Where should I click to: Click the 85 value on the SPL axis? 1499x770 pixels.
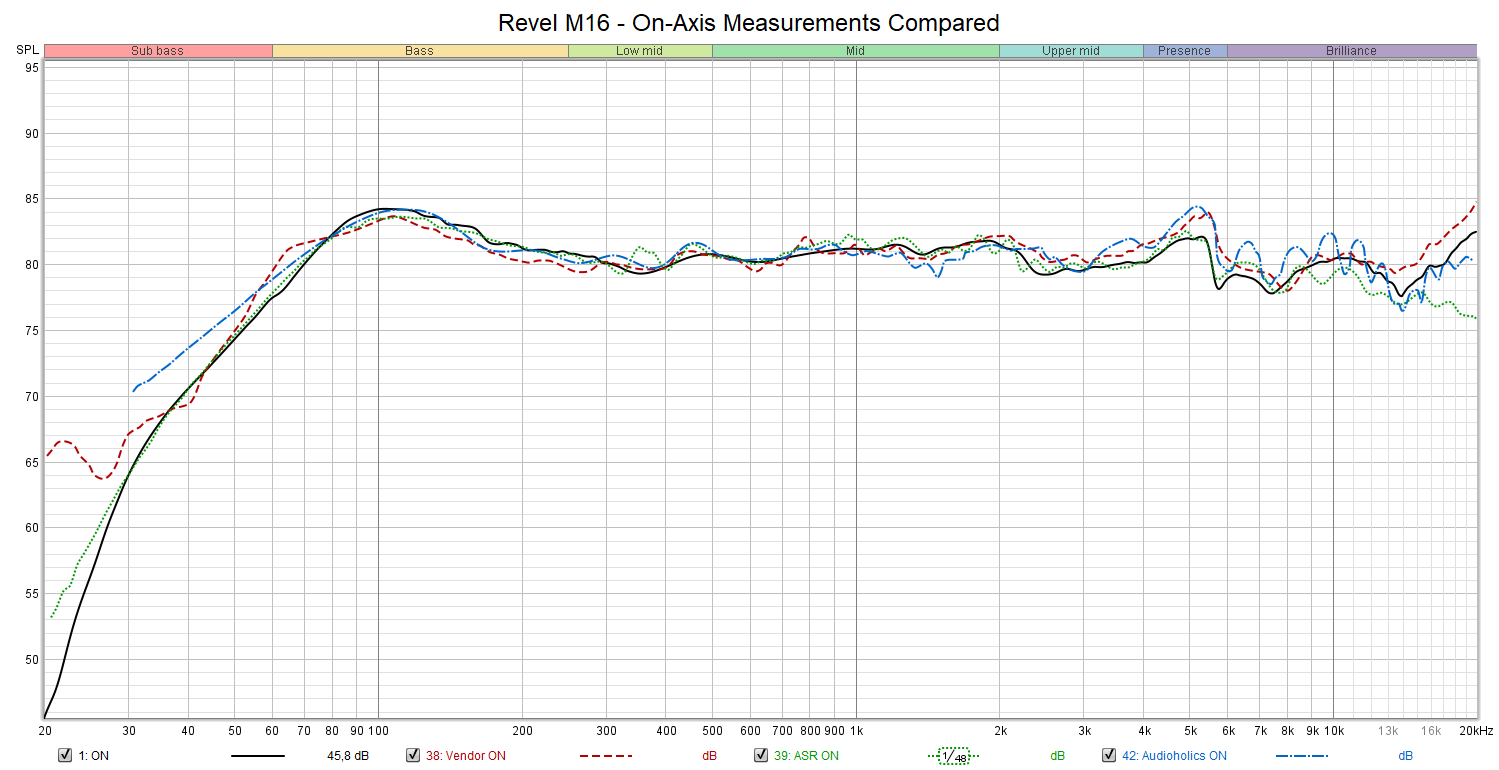click(x=32, y=199)
